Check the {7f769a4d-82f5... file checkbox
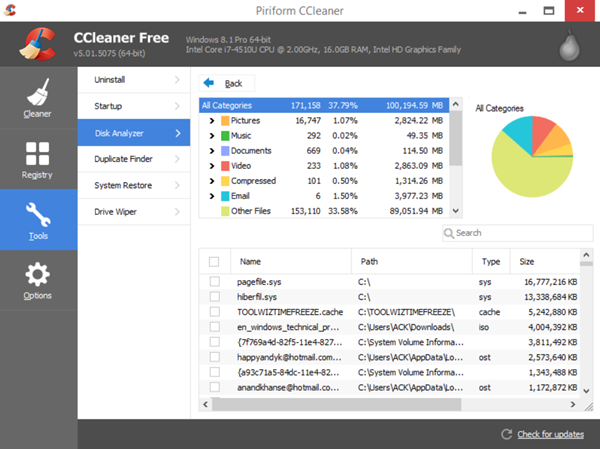 coord(215,342)
